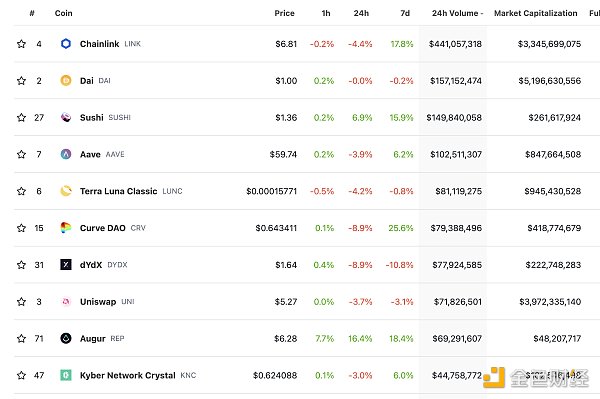This screenshot has height=399, width=600.
Task: Toggle favorite star for Chainlink
Action: [x=21, y=44]
